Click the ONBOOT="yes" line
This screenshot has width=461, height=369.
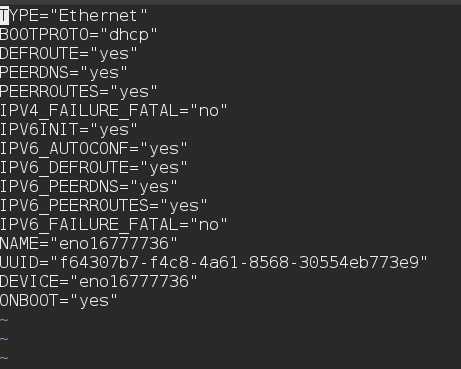click(59, 301)
